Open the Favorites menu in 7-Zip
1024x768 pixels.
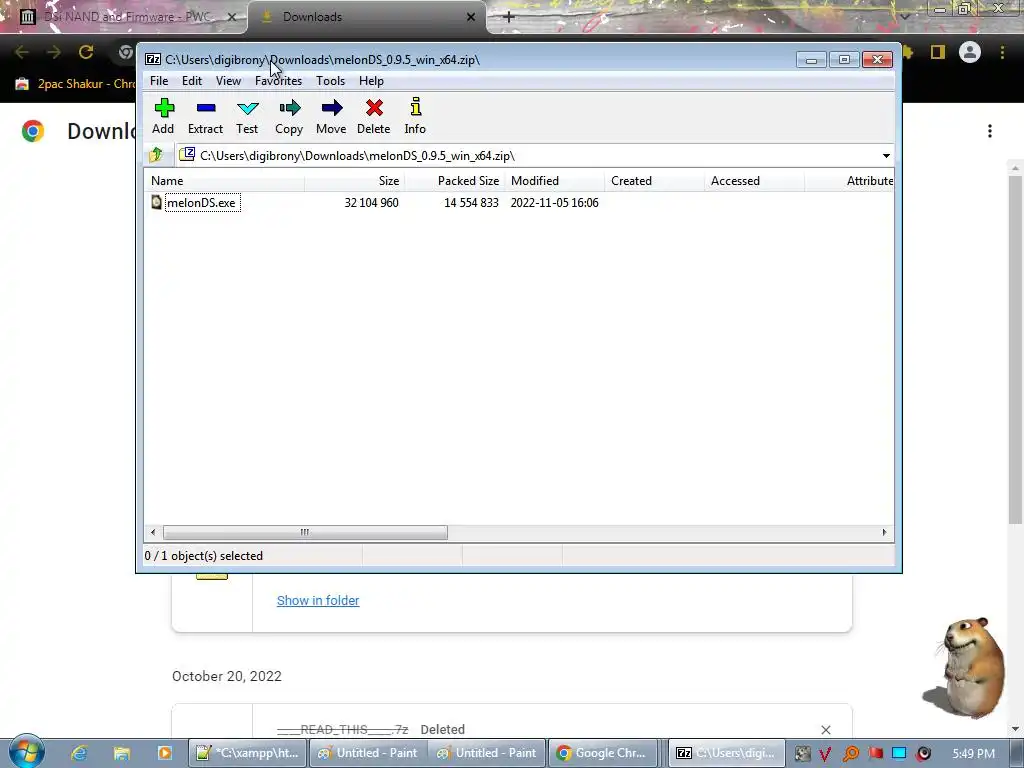(x=278, y=81)
